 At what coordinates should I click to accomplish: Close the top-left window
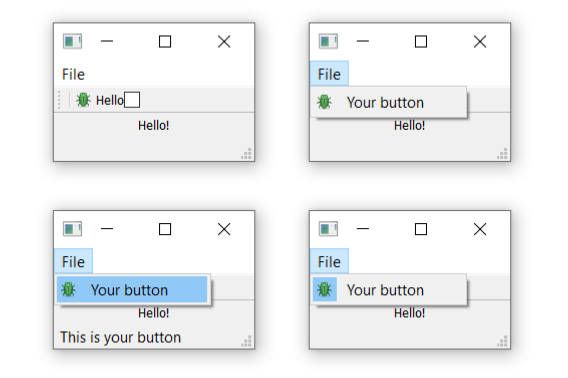(x=224, y=42)
